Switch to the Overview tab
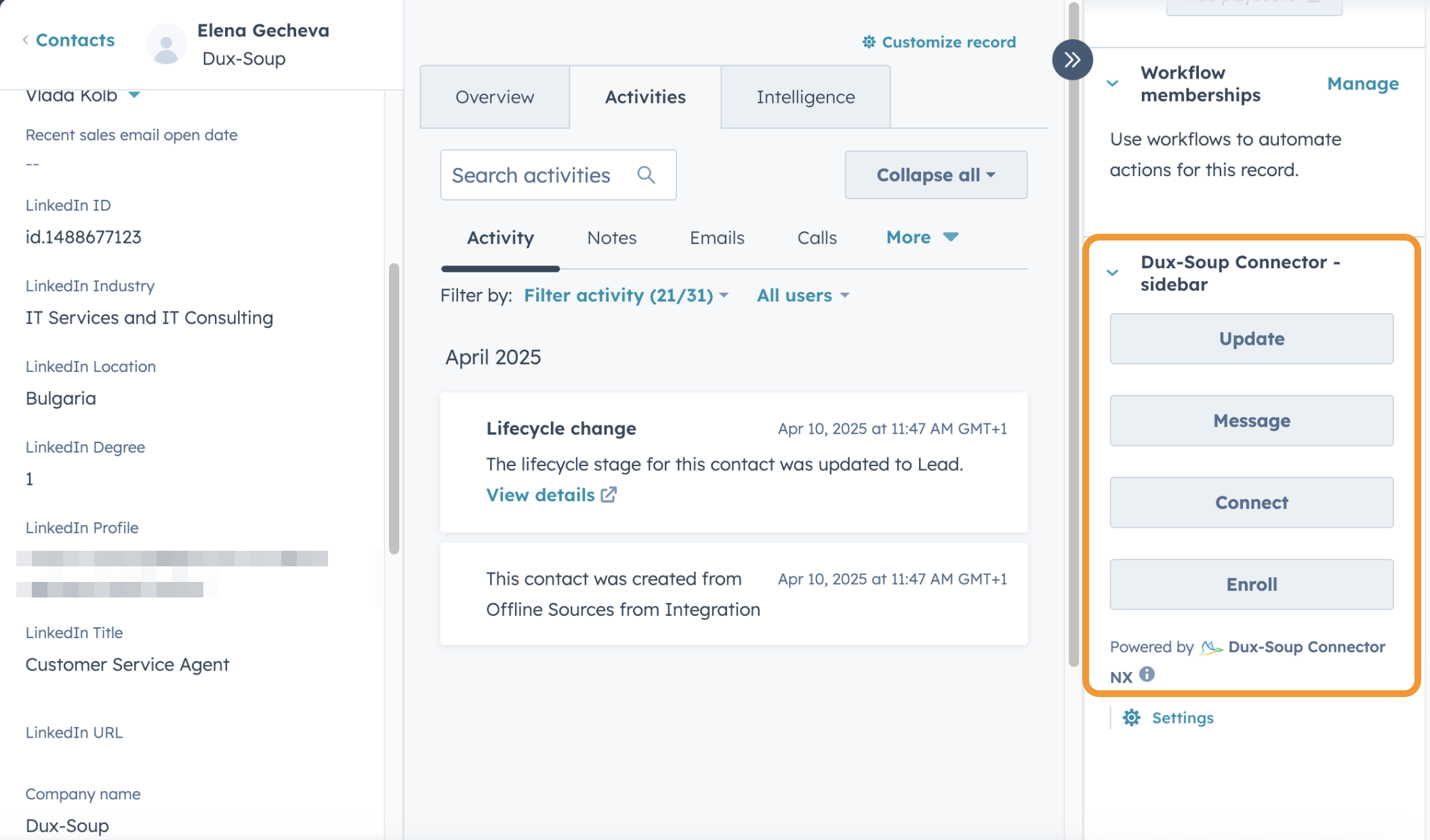The height and width of the screenshot is (840, 1430). click(495, 97)
